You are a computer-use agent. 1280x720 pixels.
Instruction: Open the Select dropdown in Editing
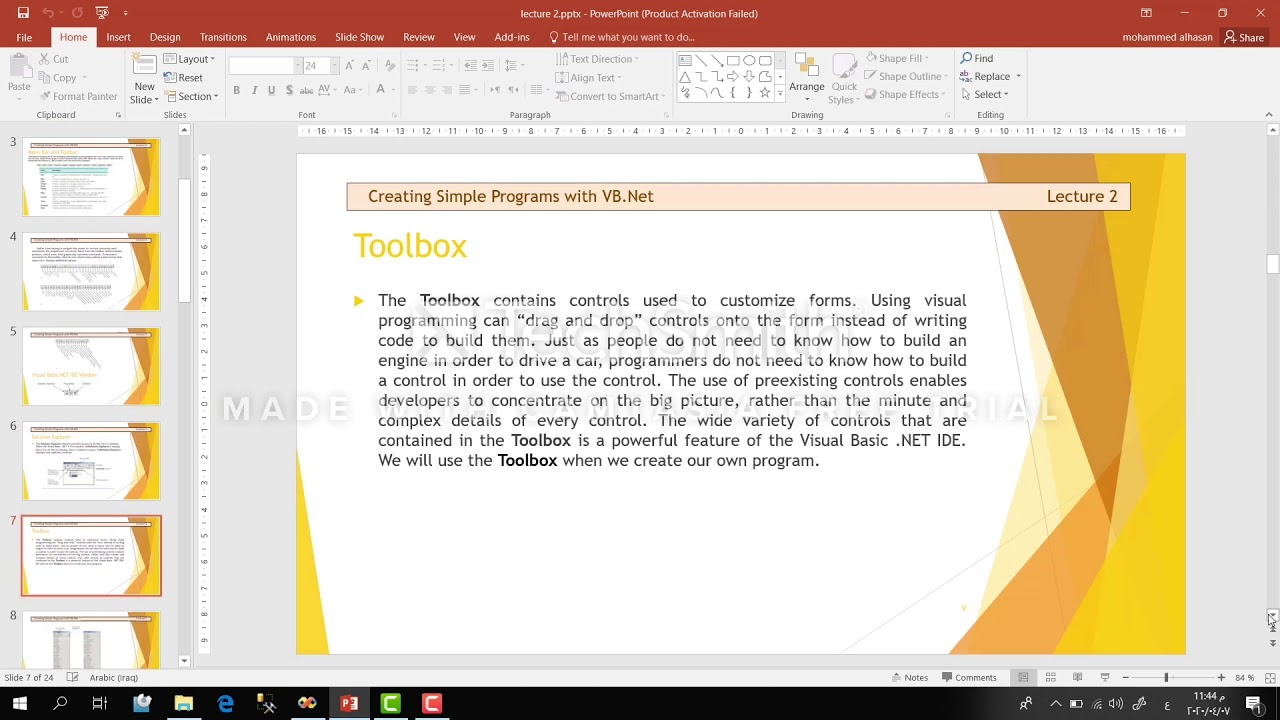tap(985, 95)
